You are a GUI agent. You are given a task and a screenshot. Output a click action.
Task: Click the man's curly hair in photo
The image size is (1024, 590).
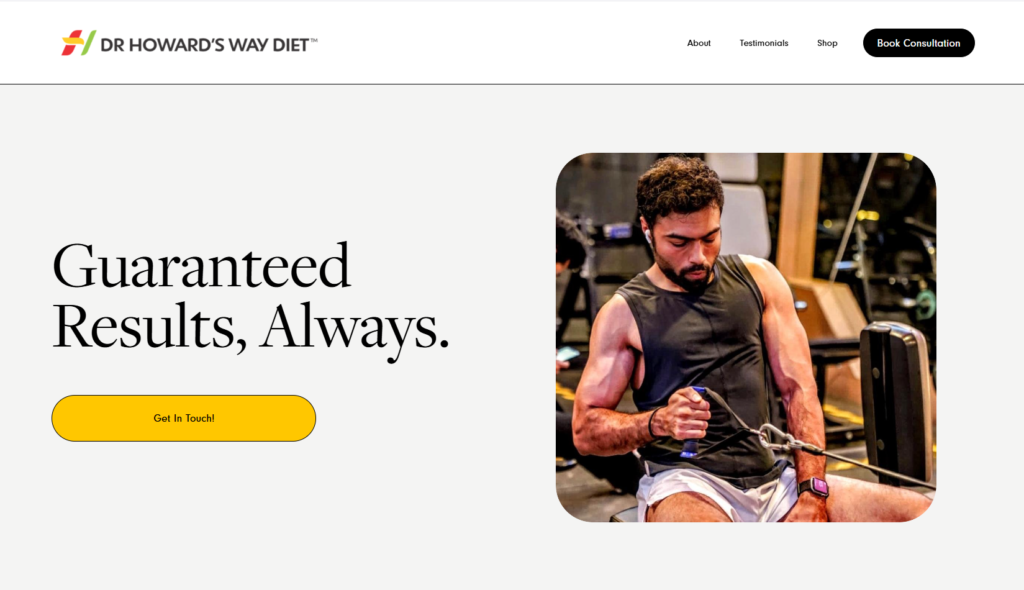point(679,188)
